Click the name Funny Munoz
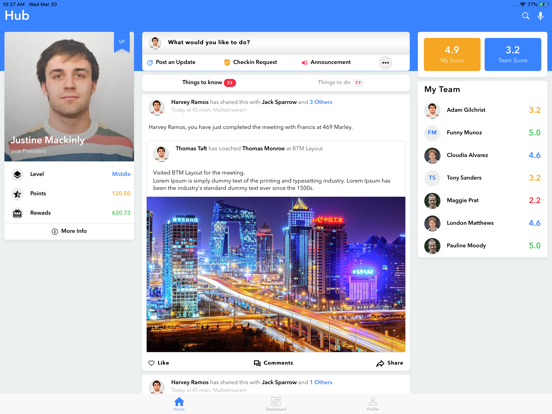Image resolution: width=552 pixels, height=414 pixels. coord(464,133)
